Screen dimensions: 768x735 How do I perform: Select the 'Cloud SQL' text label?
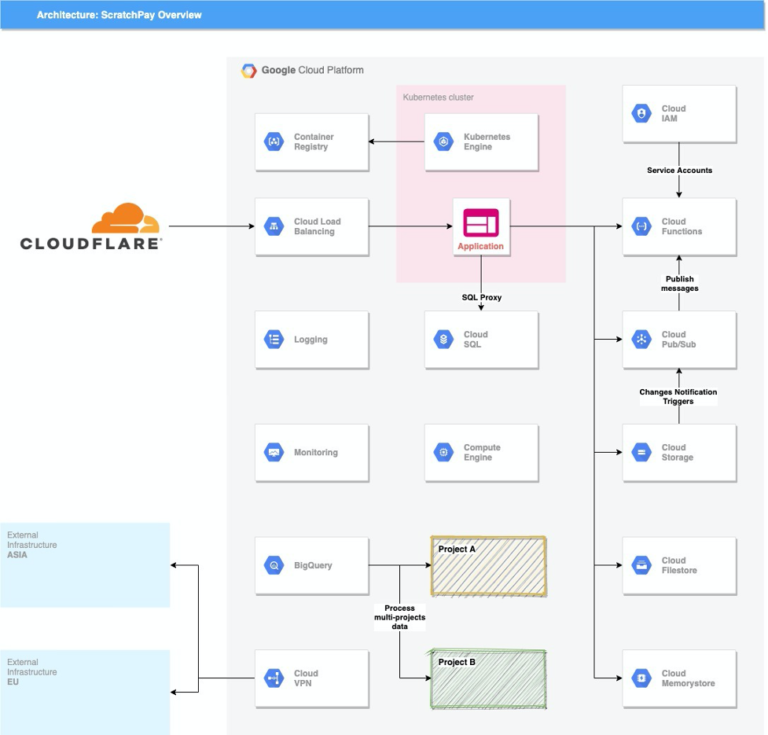[x=476, y=339]
